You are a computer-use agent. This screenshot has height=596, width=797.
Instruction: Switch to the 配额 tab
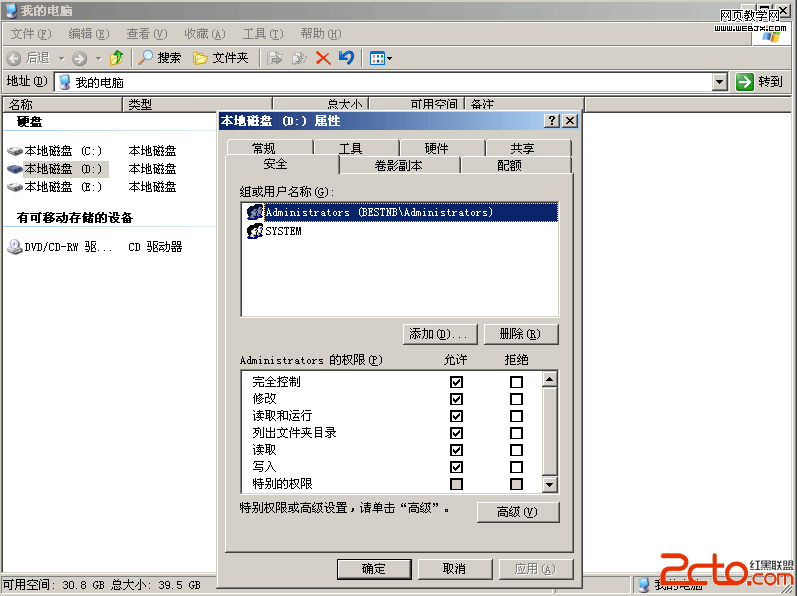tap(516, 165)
